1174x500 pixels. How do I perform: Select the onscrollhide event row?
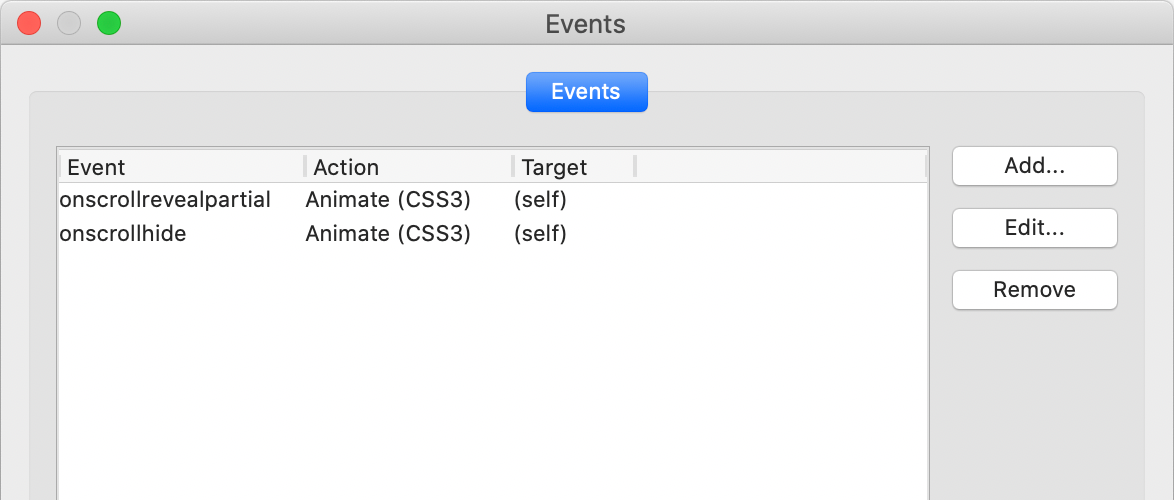123,234
